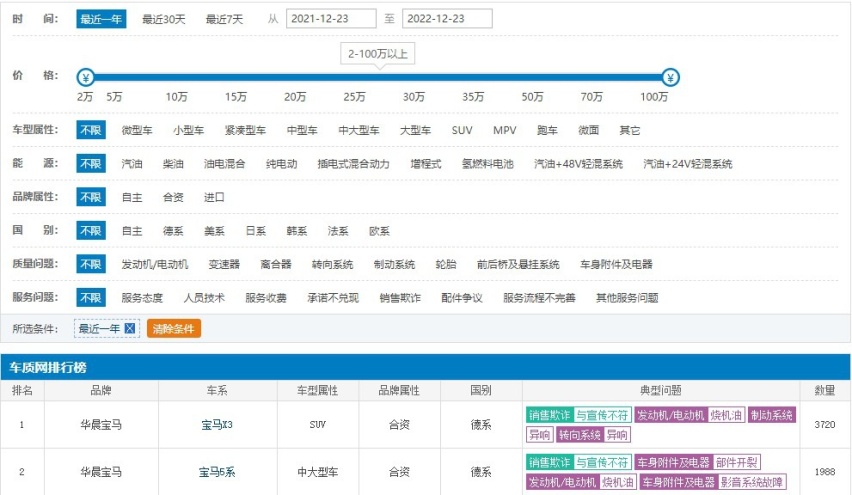Choose 德系 in 国别 filter row
This screenshot has height=495, width=852.
coord(173,231)
